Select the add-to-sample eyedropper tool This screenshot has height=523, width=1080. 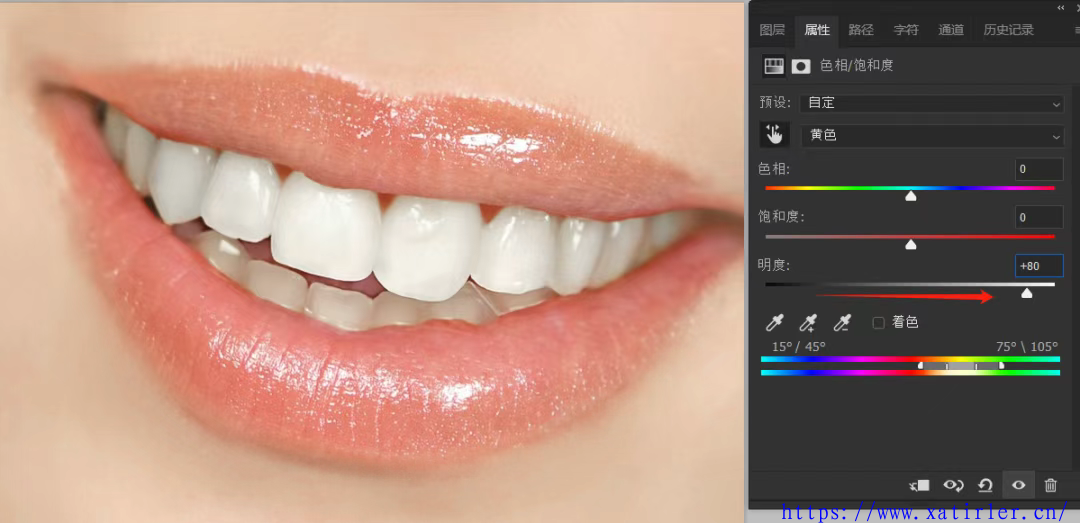[808, 322]
